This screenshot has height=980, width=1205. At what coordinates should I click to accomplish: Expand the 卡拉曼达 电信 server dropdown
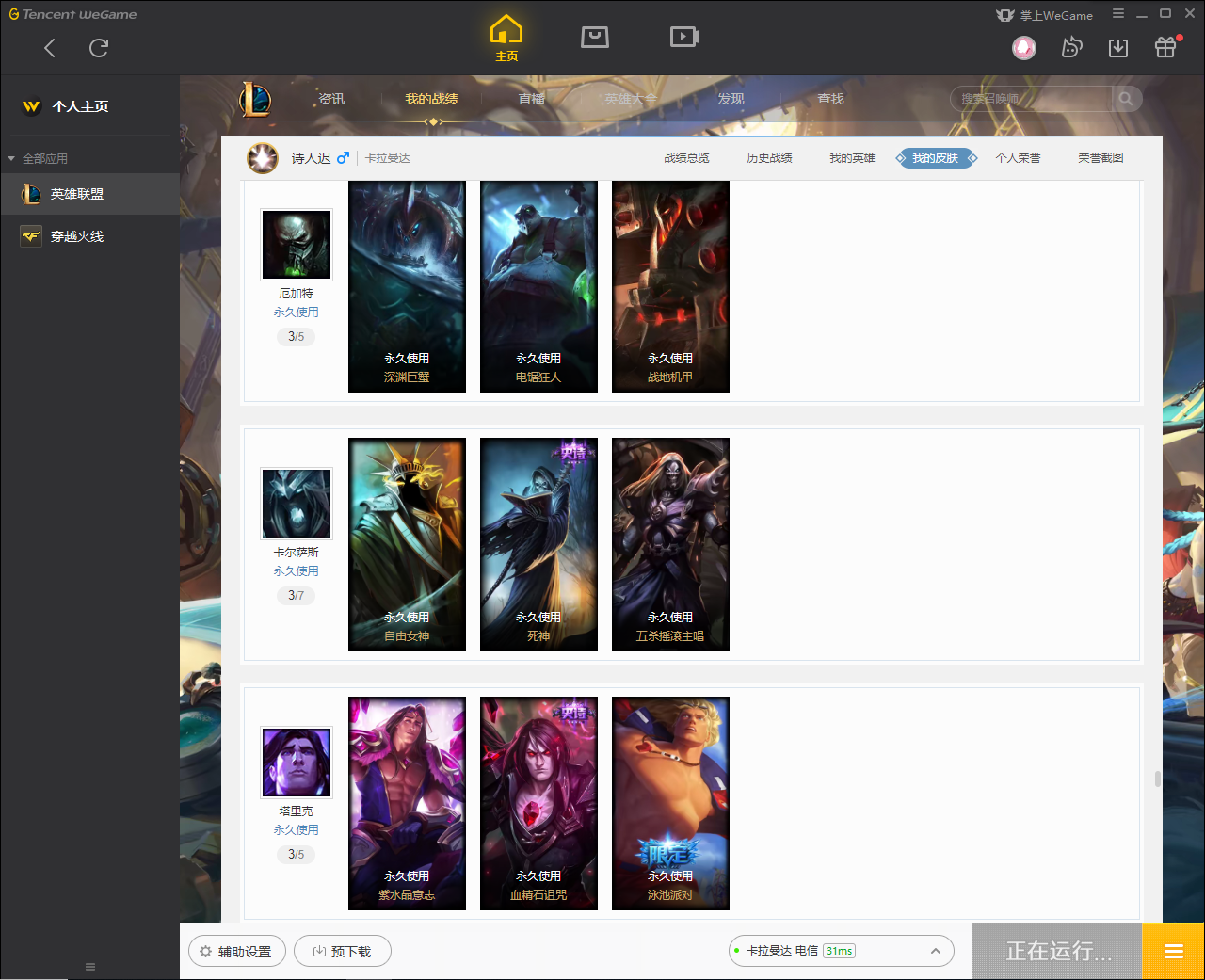click(x=842, y=951)
